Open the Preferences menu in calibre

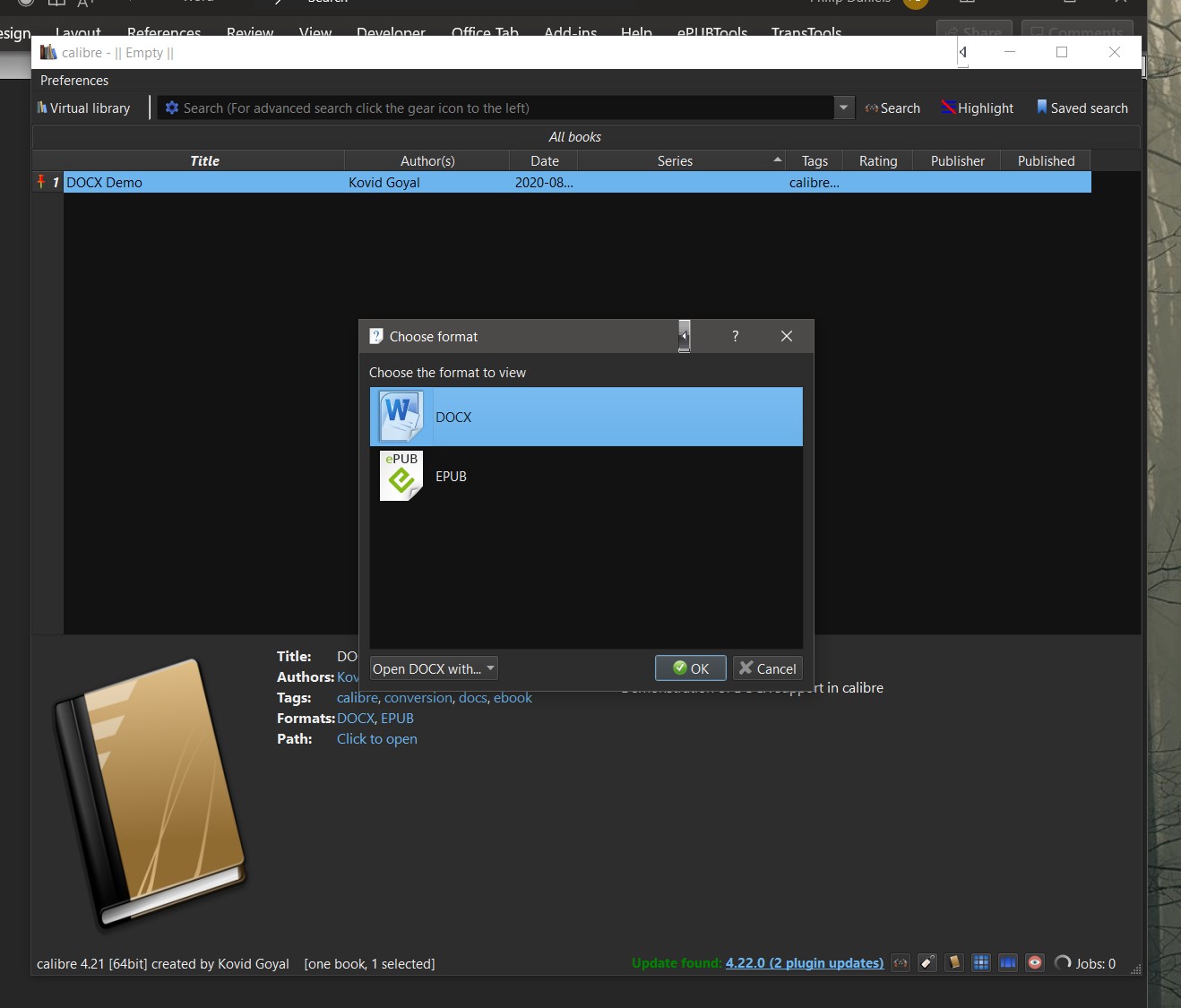(74, 81)
